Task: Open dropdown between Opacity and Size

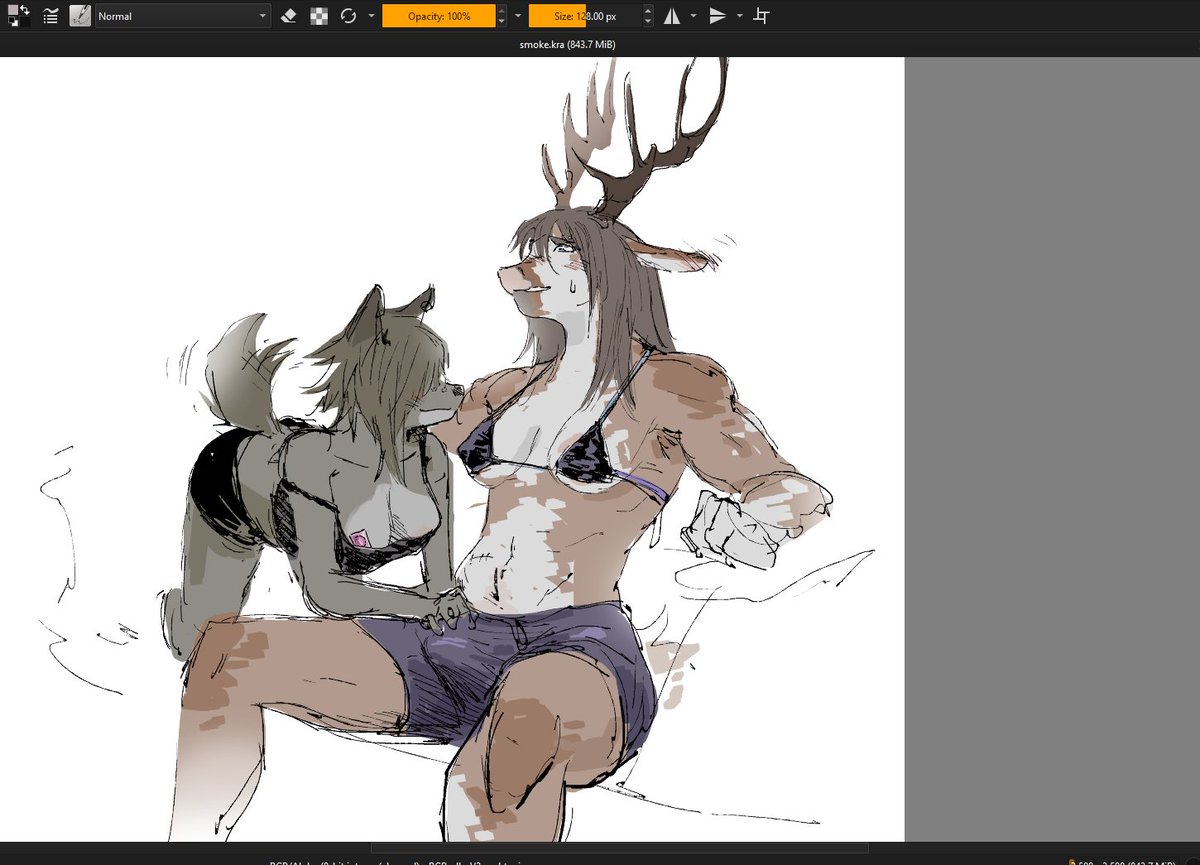Action: point(517,16)
